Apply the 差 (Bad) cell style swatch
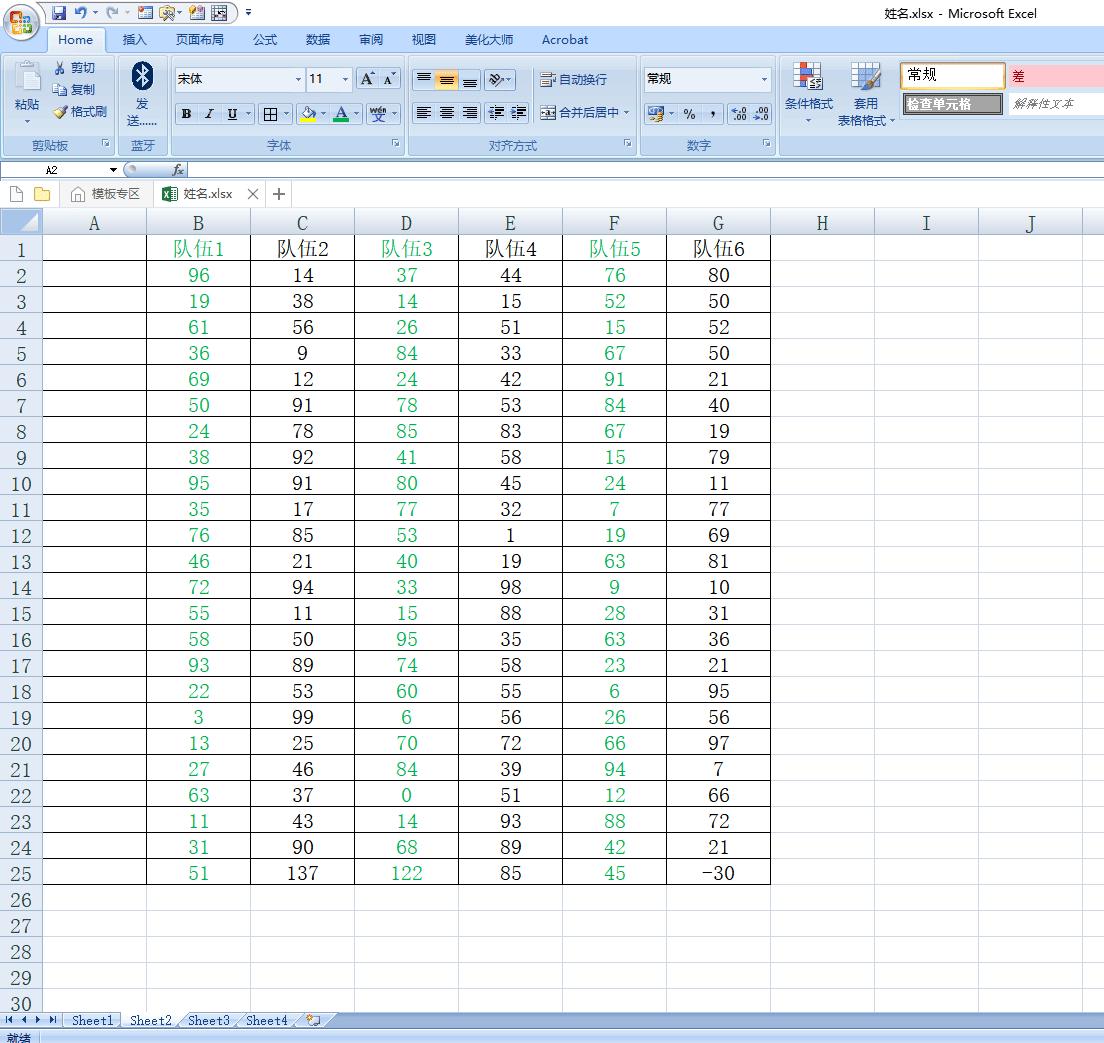Screen dimensions: 1104x1043 tap(1055, 76)
